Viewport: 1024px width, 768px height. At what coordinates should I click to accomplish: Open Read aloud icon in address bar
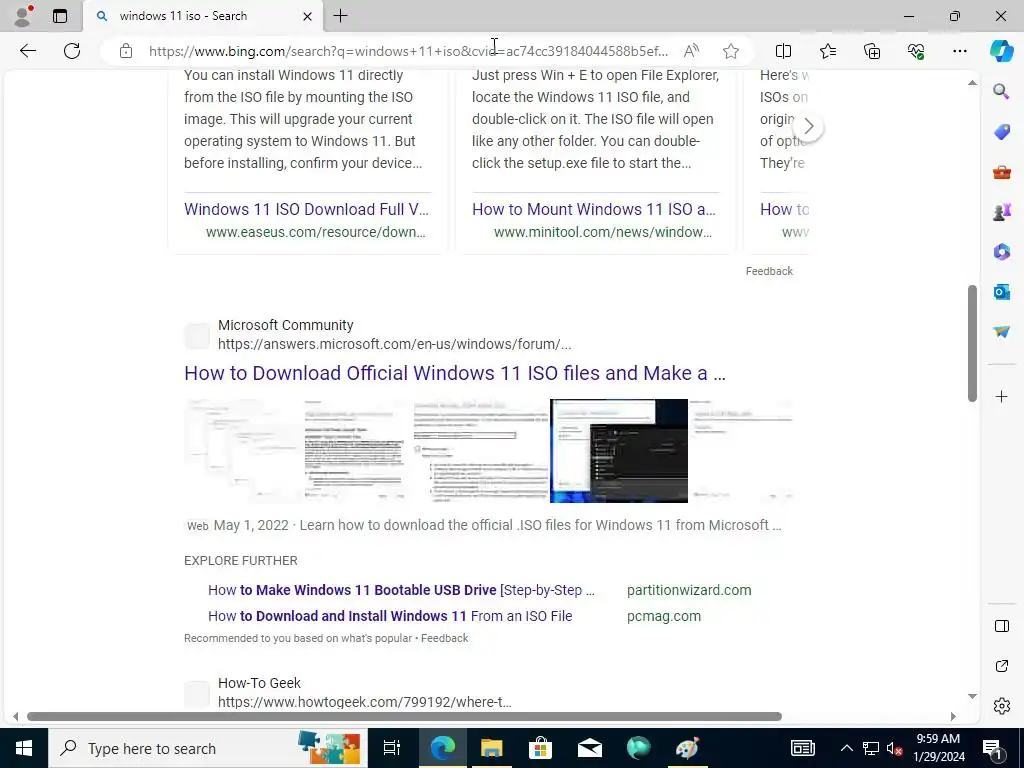pyautogui.click(x=691, y=51)
